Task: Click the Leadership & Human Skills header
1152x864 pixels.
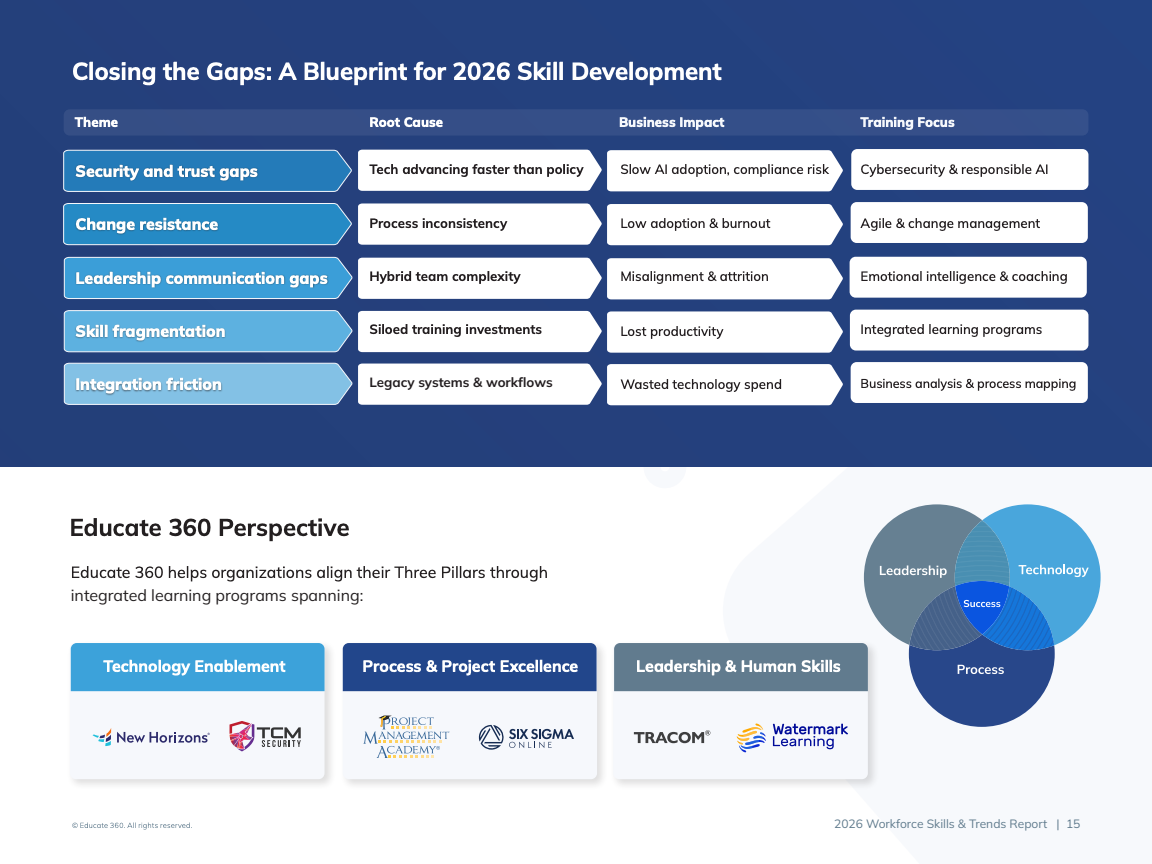Action: pyautogui.click(x=740, y=667)
